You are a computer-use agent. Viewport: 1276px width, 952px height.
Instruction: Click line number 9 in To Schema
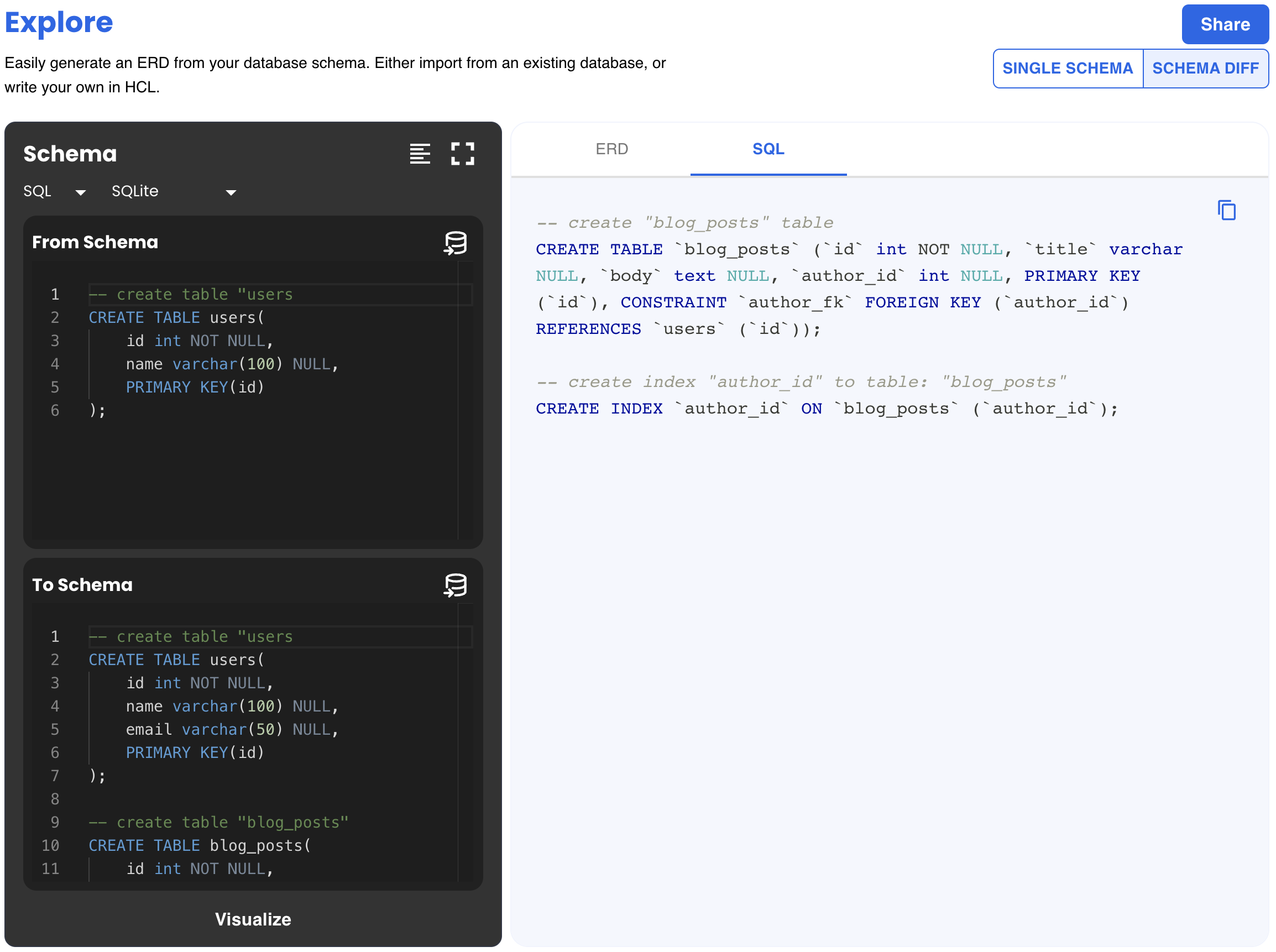click(55, 822)
